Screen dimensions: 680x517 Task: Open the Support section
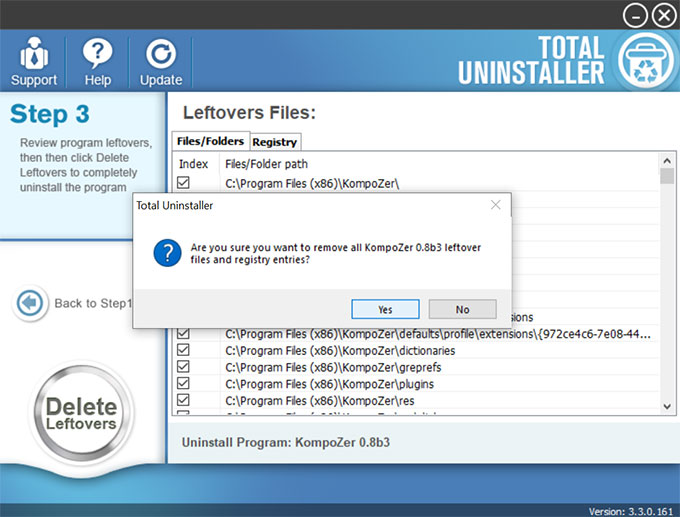pyautogui.click(x=33, y=61)
